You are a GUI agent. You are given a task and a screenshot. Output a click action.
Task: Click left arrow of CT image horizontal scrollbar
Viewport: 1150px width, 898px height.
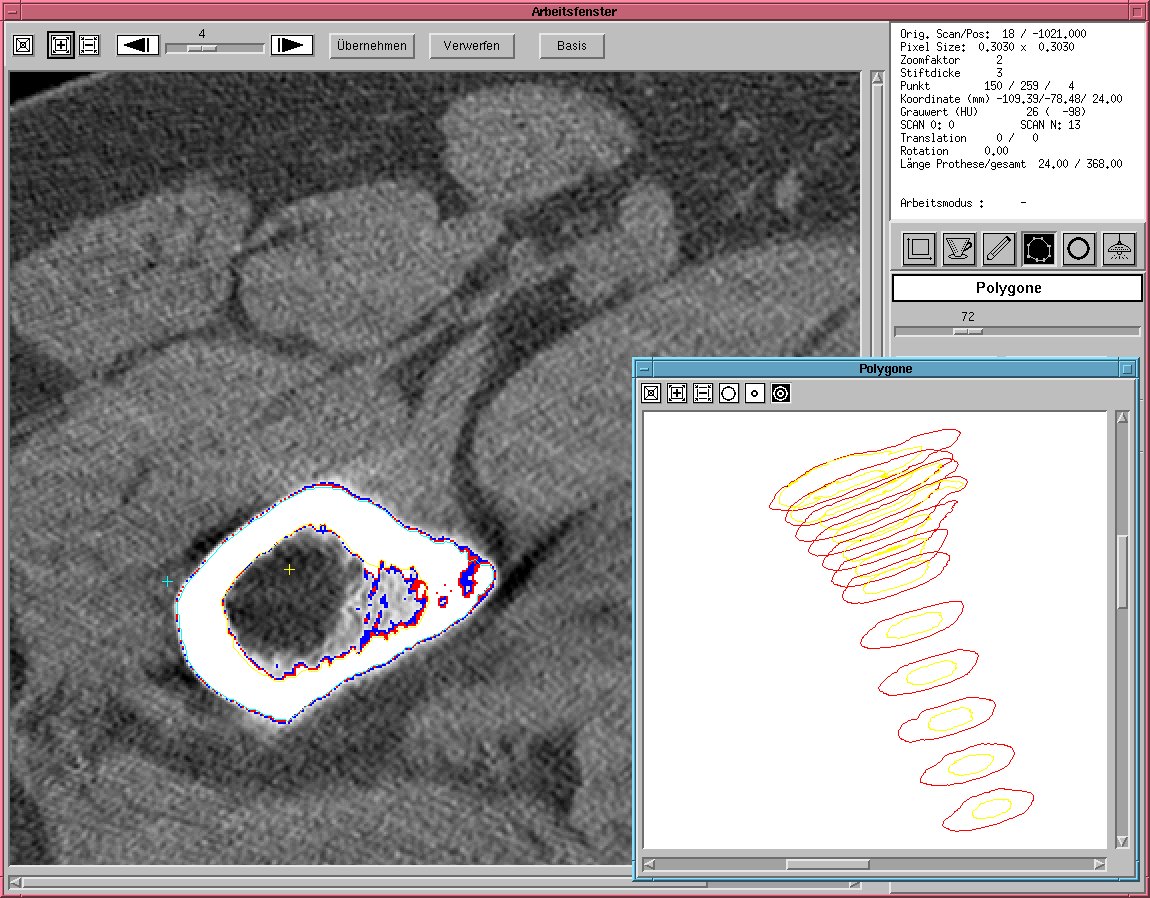tap(15, 883)
